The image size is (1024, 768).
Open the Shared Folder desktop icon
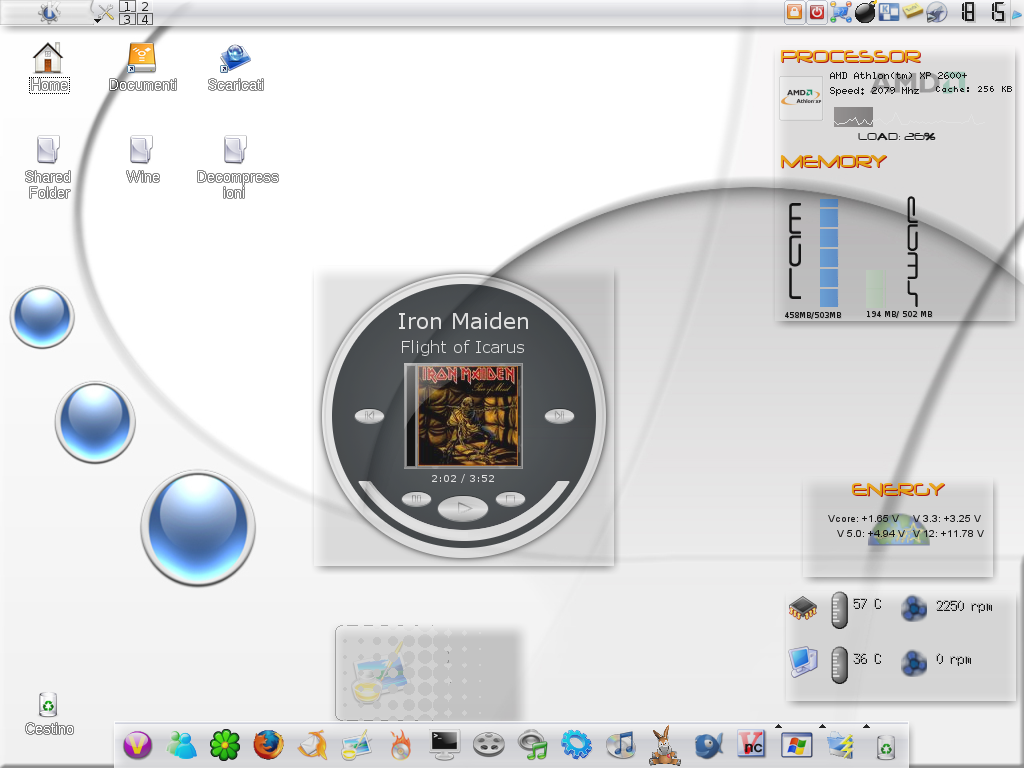[x=48, y=167]
